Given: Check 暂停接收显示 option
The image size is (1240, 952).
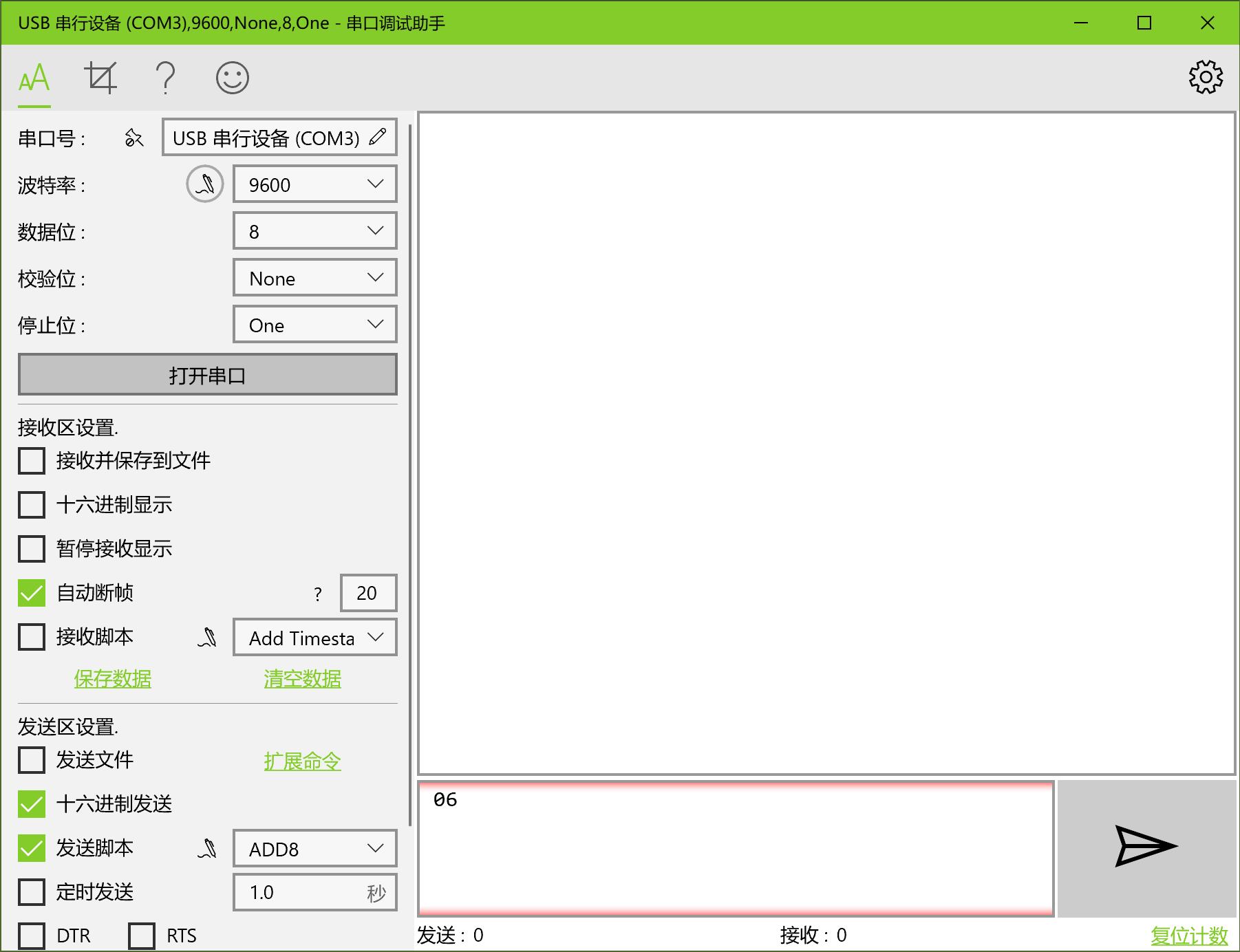Looking at the screenshot, I should pyautogui.click(x=32, y=549).
